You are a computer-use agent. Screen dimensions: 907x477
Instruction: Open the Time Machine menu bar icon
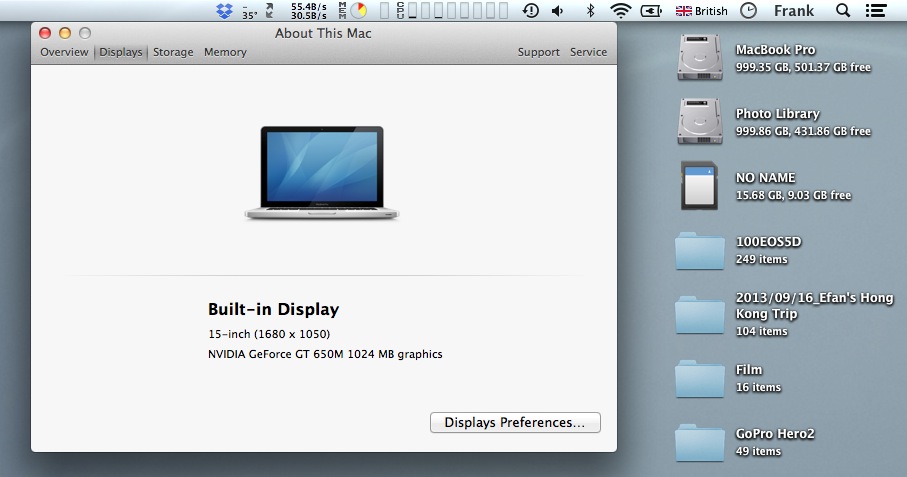point(530,10)
